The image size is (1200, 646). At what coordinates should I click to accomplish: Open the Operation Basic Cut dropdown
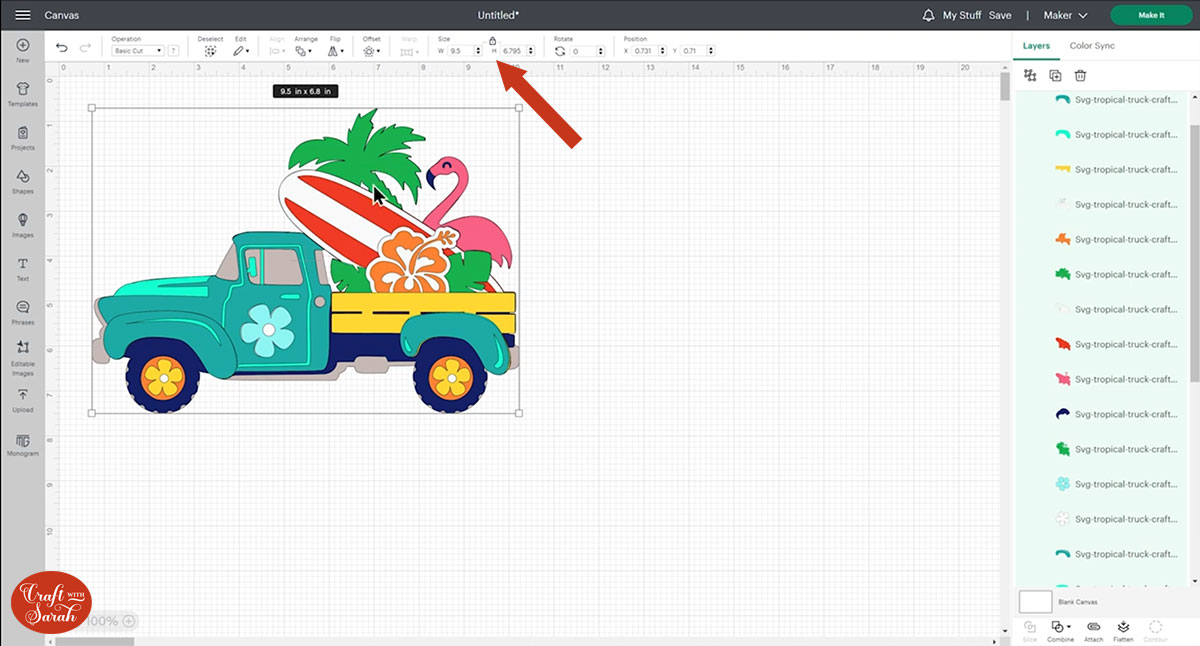(137, 51)
